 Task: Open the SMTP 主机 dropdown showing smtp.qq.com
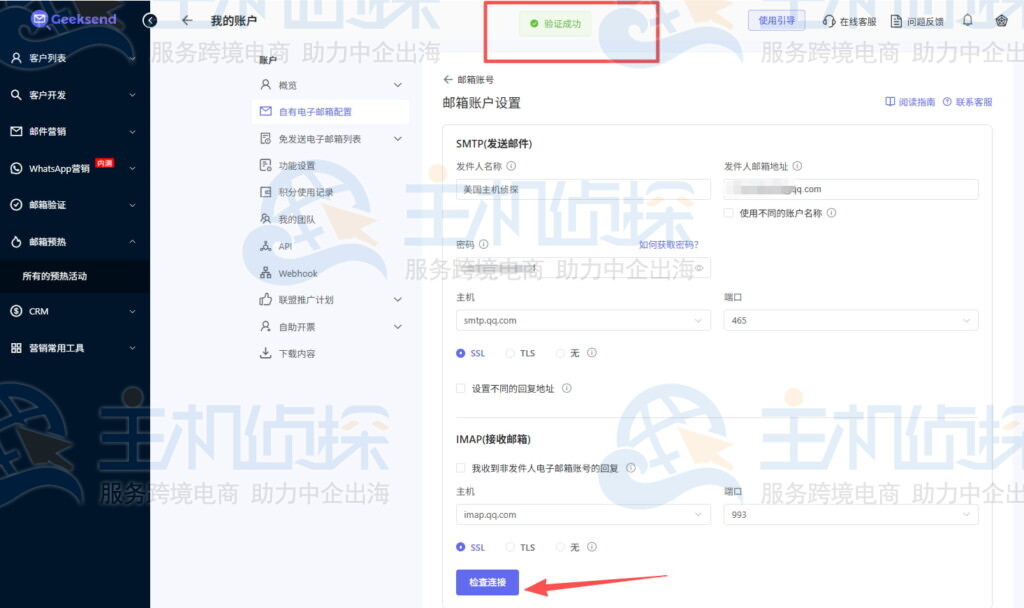click(x=583, y=318)
